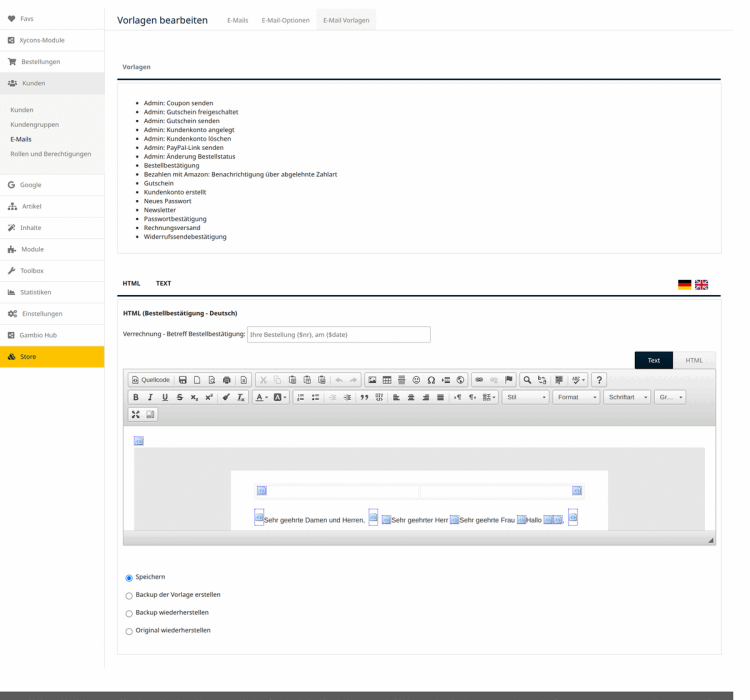Toggle subscript formatting
Image resolution: width=750 pixels, height=700 pixels.
click(194, 397)
